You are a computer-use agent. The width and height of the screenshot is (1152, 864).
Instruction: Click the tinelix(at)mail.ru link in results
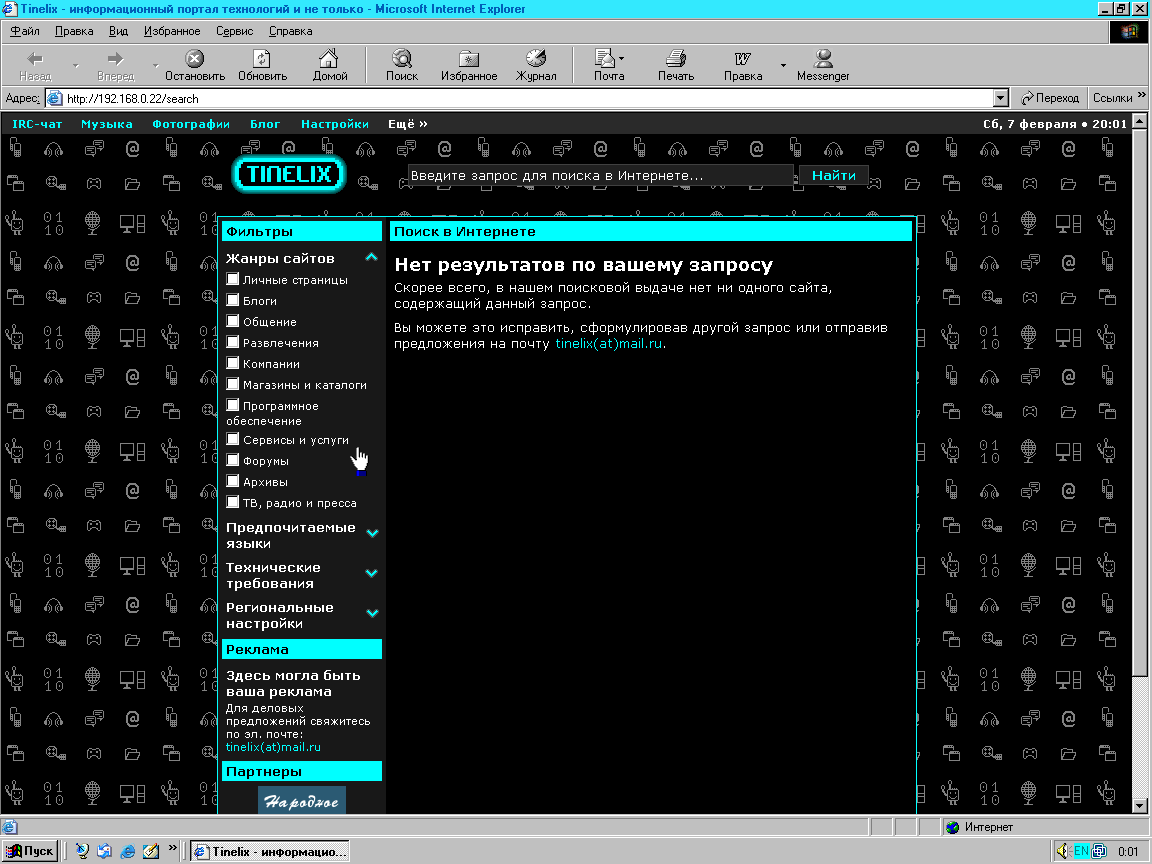[609, 344]
